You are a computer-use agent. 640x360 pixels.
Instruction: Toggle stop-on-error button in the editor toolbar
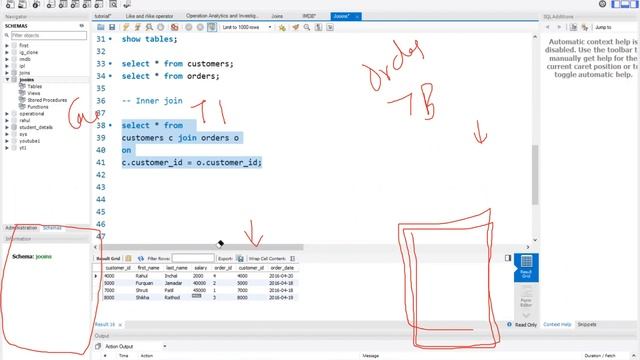coord(175,27)
